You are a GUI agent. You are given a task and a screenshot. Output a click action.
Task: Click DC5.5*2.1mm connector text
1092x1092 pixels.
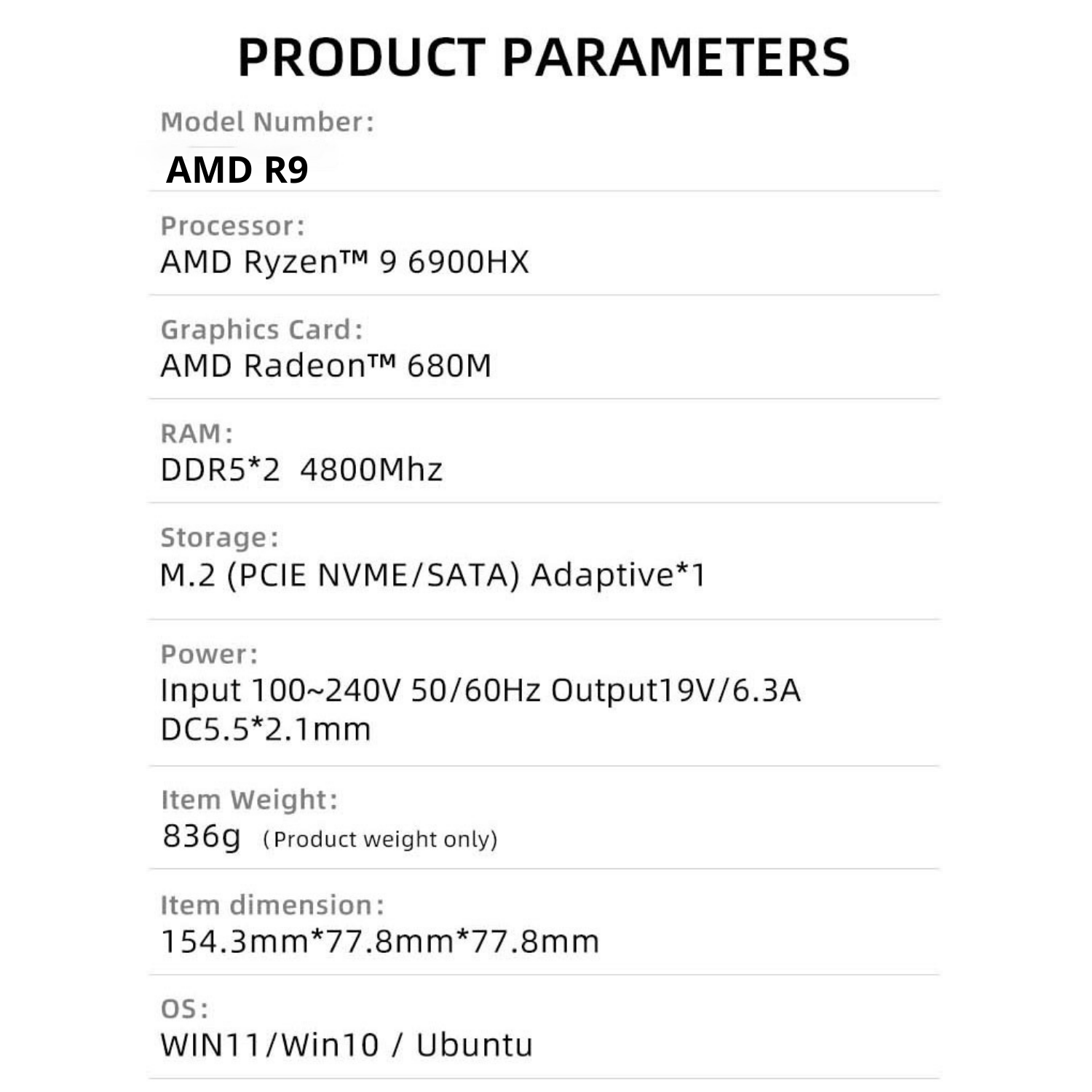[x=266, y=729]
